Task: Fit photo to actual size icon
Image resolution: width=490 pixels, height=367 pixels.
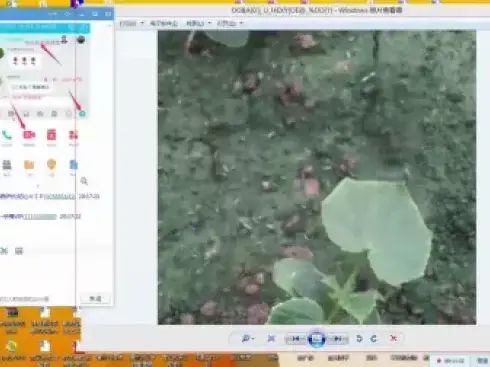Action: coord(271,339)
